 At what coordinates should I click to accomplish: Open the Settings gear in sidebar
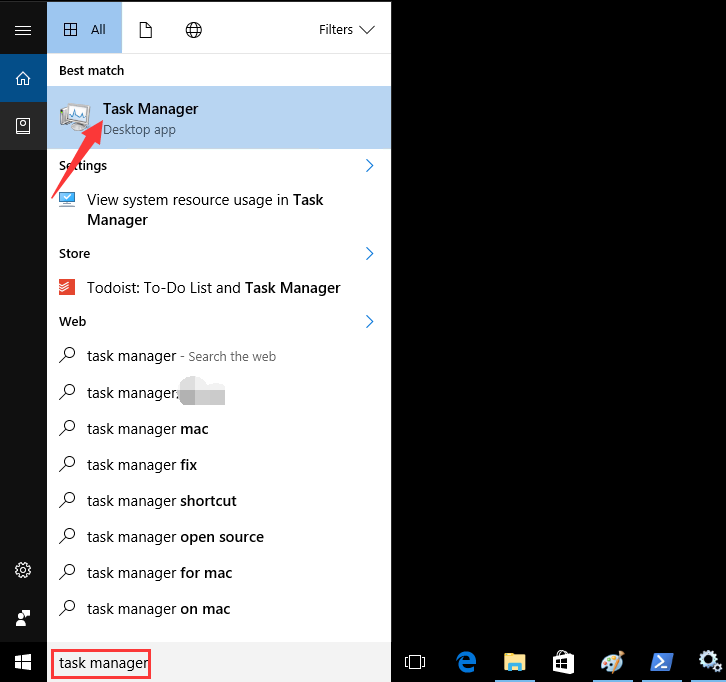pyautogui.click(x=23, y=570)
